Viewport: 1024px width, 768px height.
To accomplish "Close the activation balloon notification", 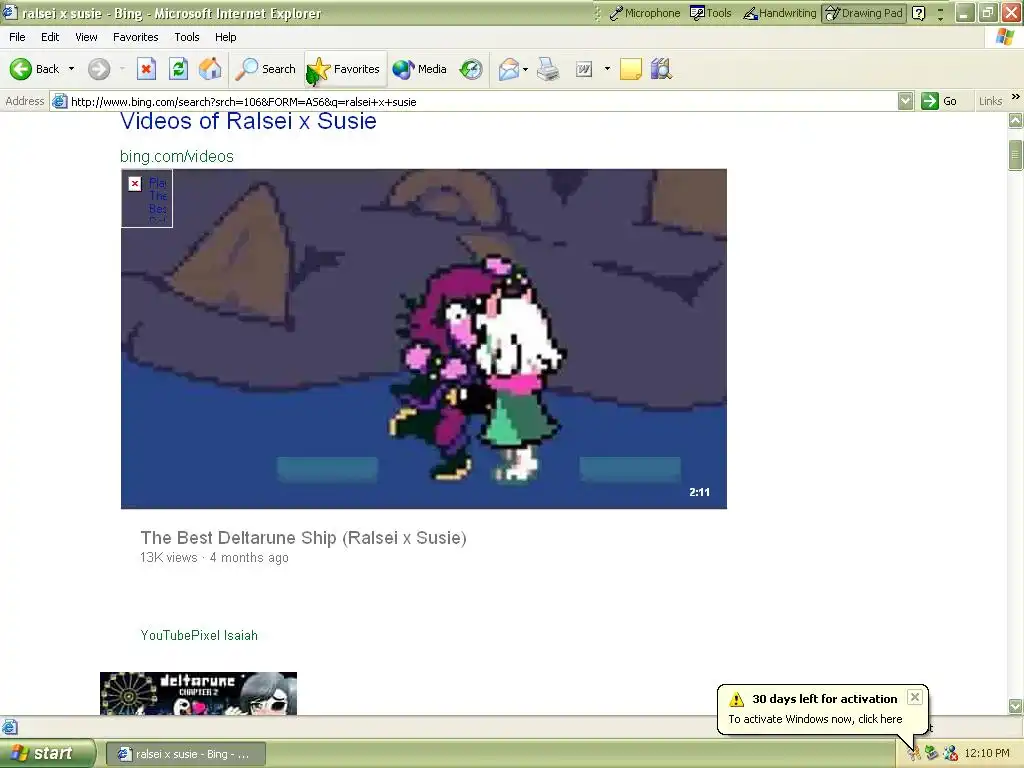I will [915, 697].
